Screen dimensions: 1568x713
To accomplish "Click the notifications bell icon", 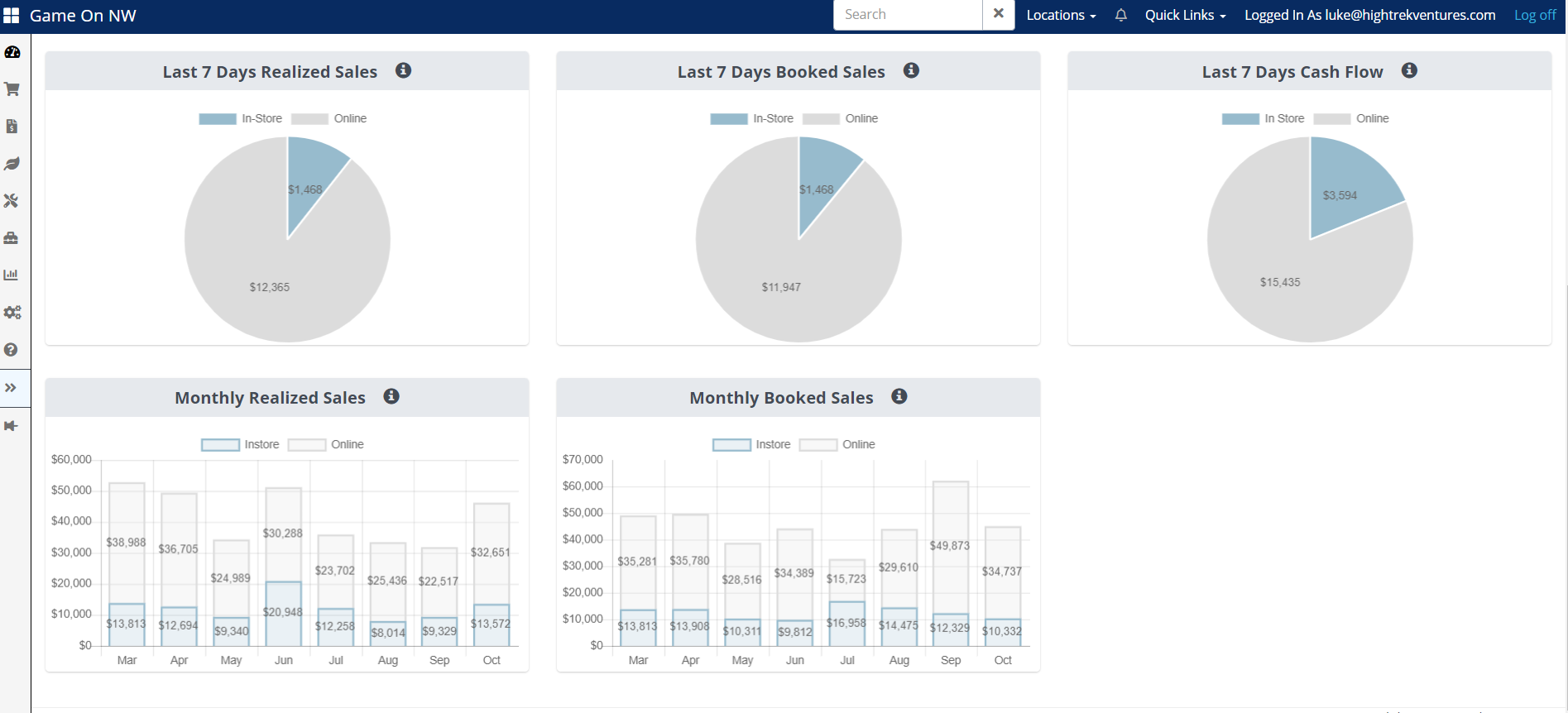I will coord(1121,15).
